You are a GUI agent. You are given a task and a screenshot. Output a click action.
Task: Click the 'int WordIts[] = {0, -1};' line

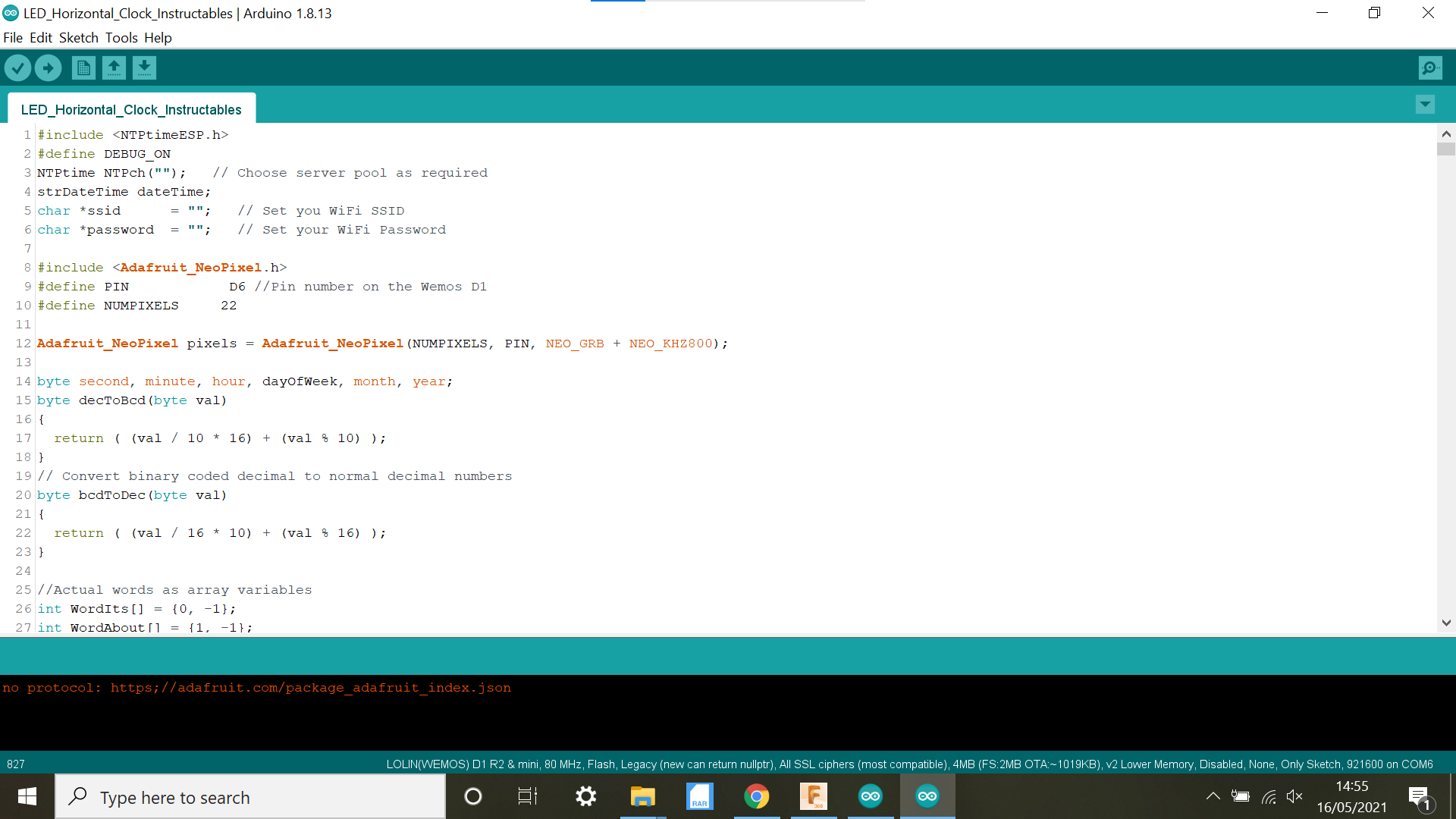136,609
